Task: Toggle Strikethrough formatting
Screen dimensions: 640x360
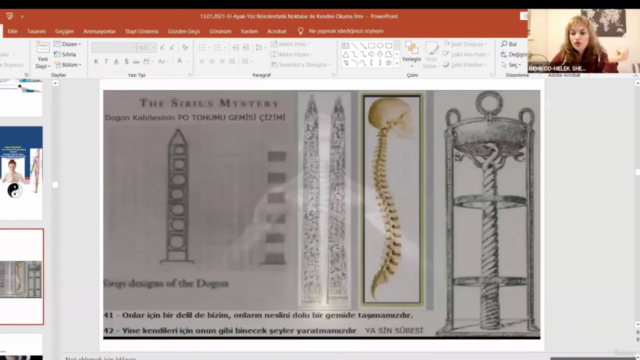Action: [x=136, y=62]
